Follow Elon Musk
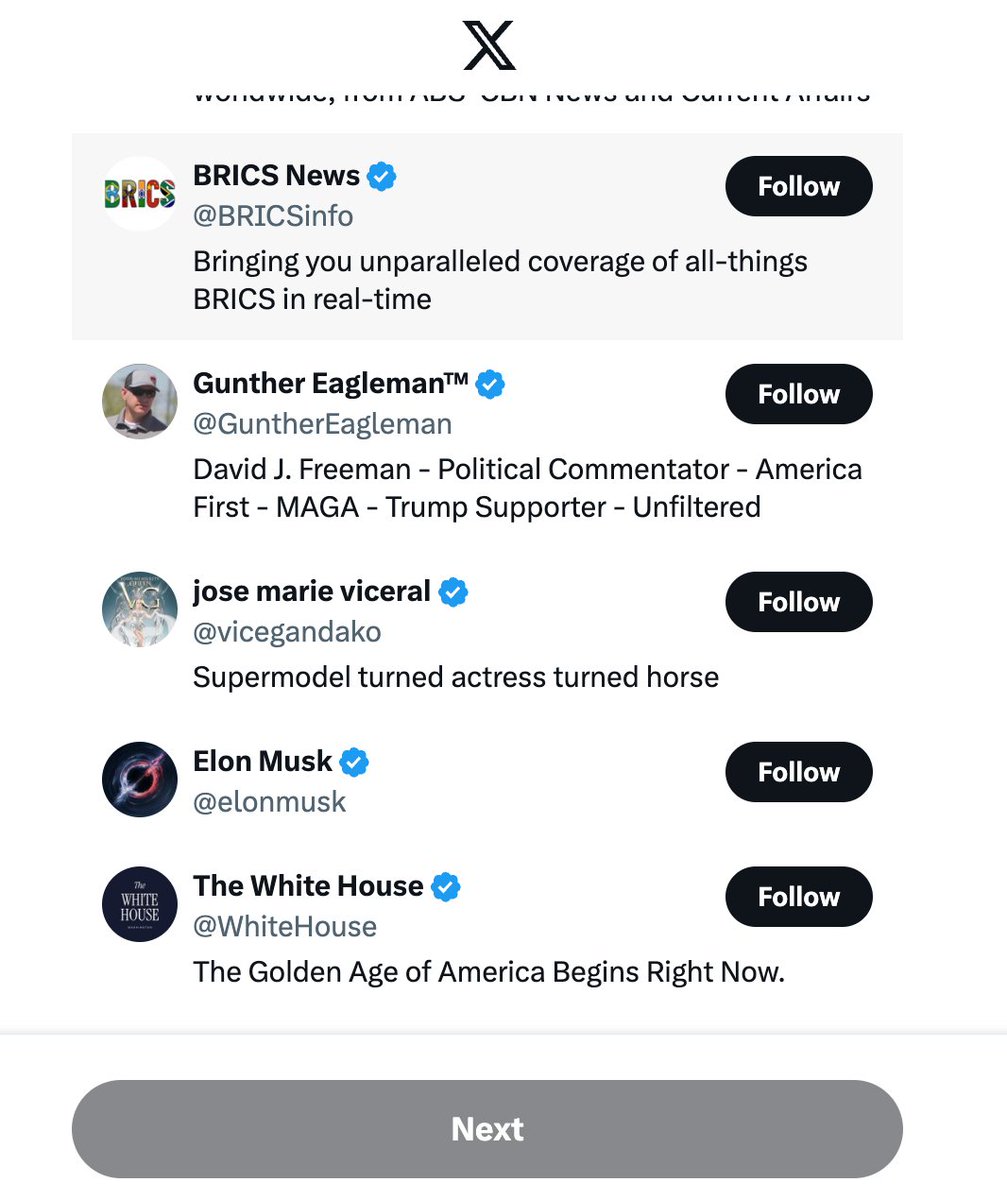Viewport: 1007px width, 1200px height. (799, 772)
